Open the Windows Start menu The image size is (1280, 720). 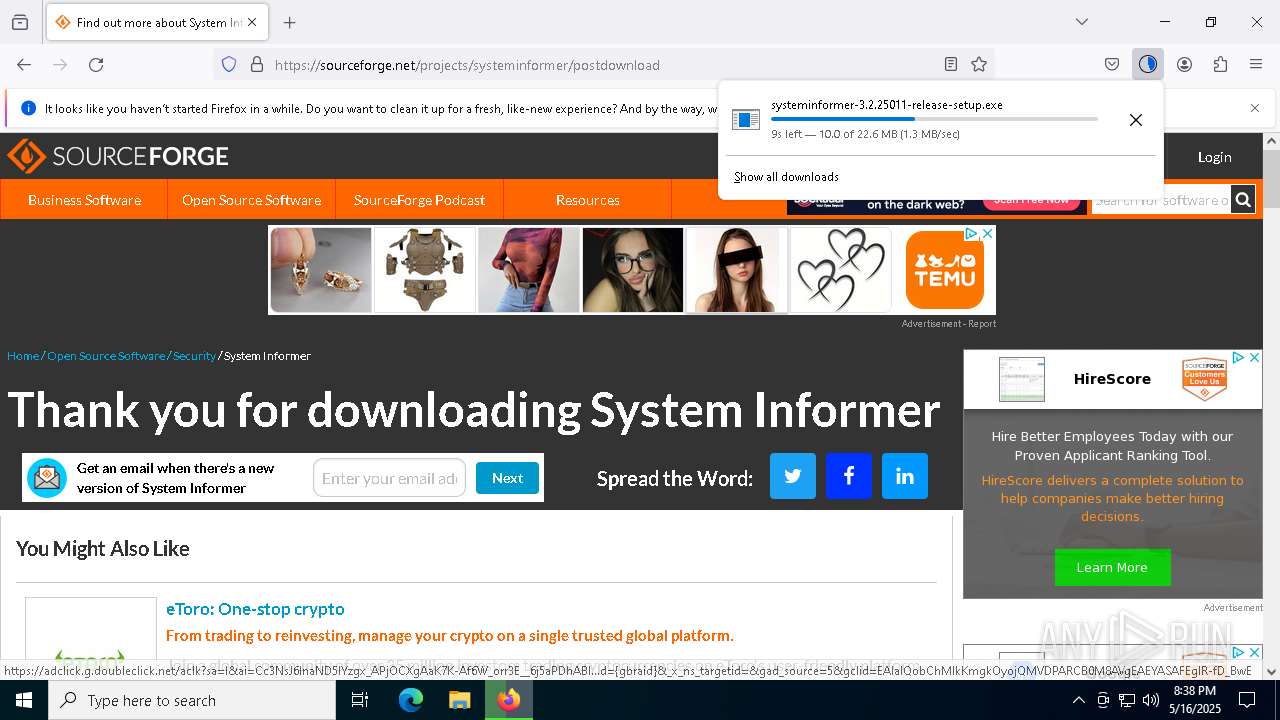coord(24,700)
